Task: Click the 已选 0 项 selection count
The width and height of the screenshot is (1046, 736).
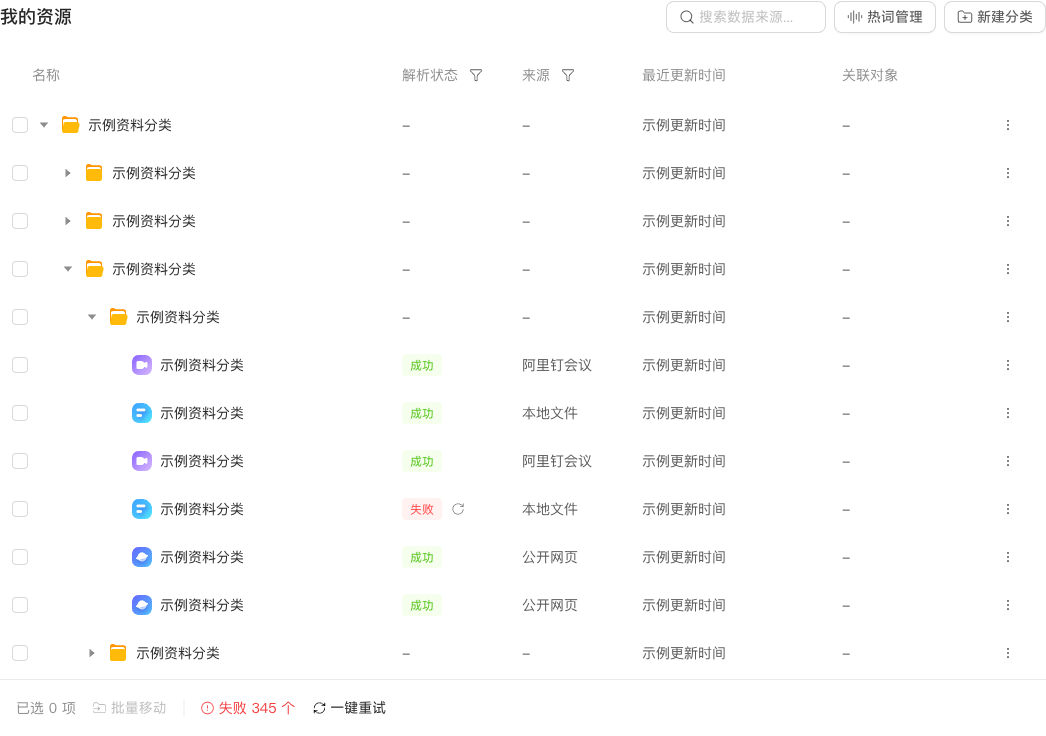Action: pyautogui.click(x=46, y=708)
